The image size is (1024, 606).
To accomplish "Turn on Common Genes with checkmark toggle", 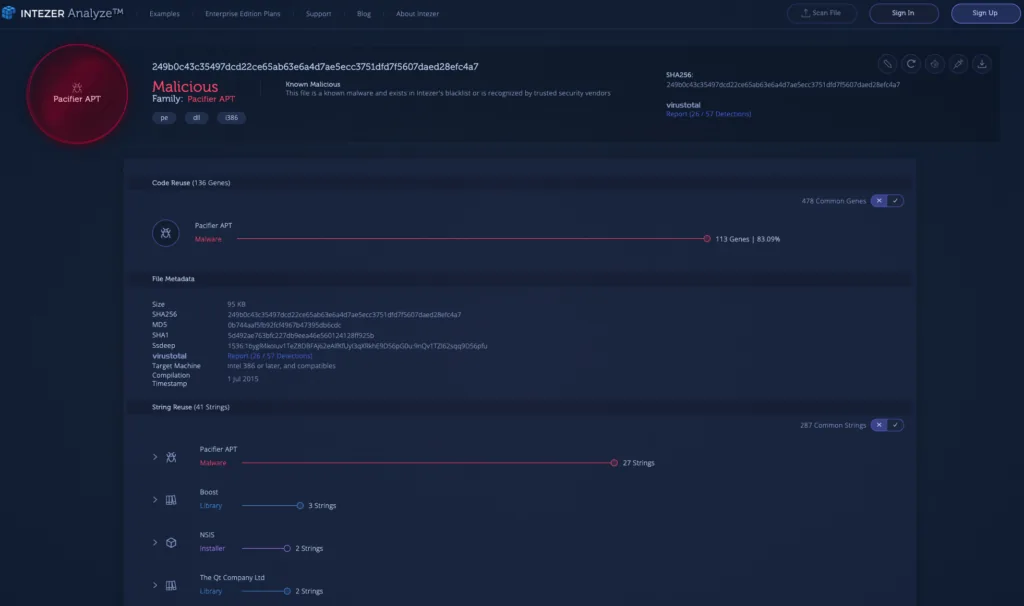I will [x=895, y=201].
